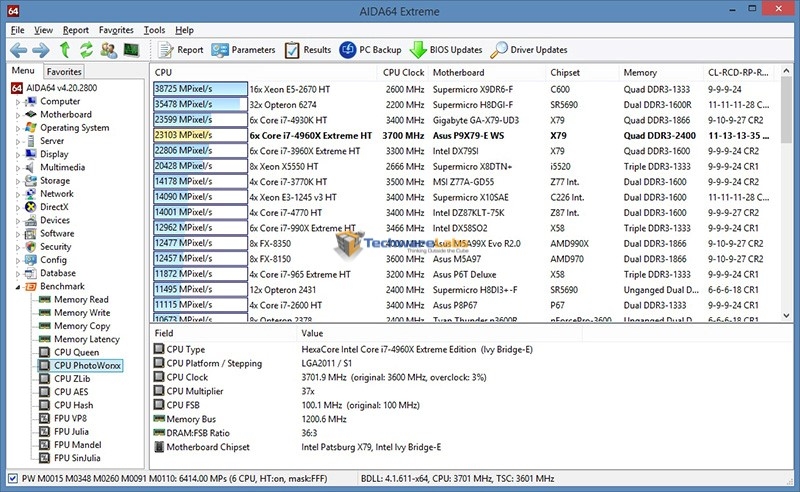Click the Forward arrow toolbar icon
The image size is (800, 492).
41,50
